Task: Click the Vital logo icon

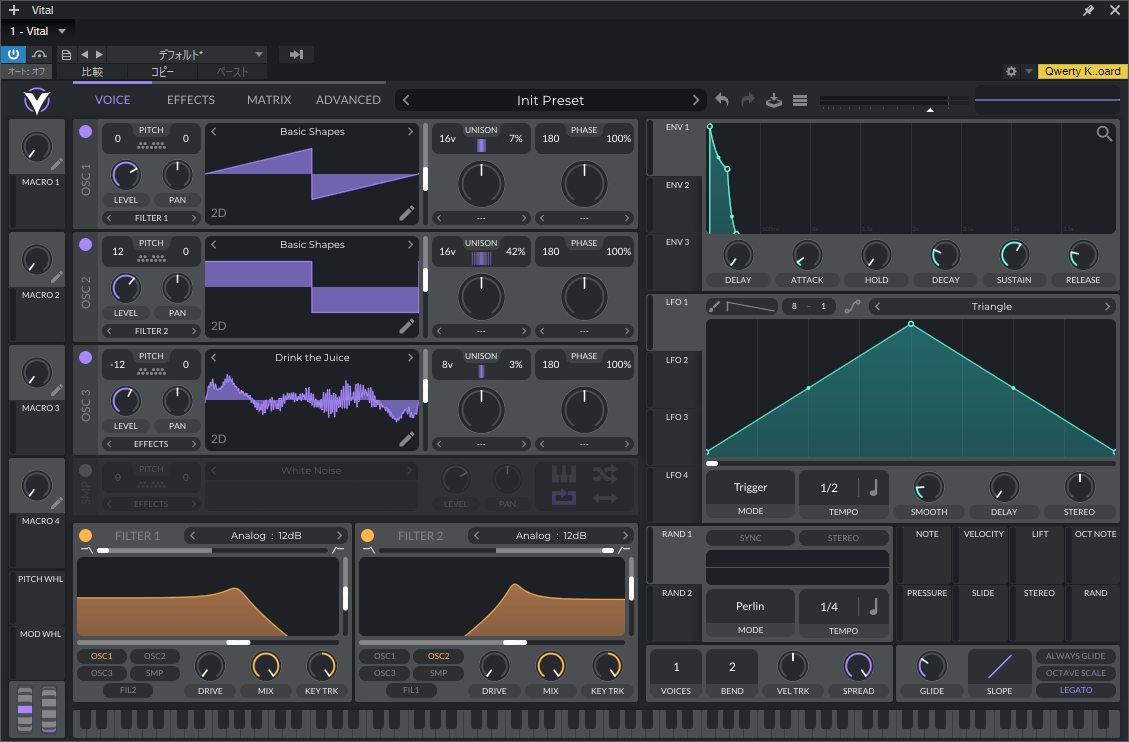Action: 36,101
